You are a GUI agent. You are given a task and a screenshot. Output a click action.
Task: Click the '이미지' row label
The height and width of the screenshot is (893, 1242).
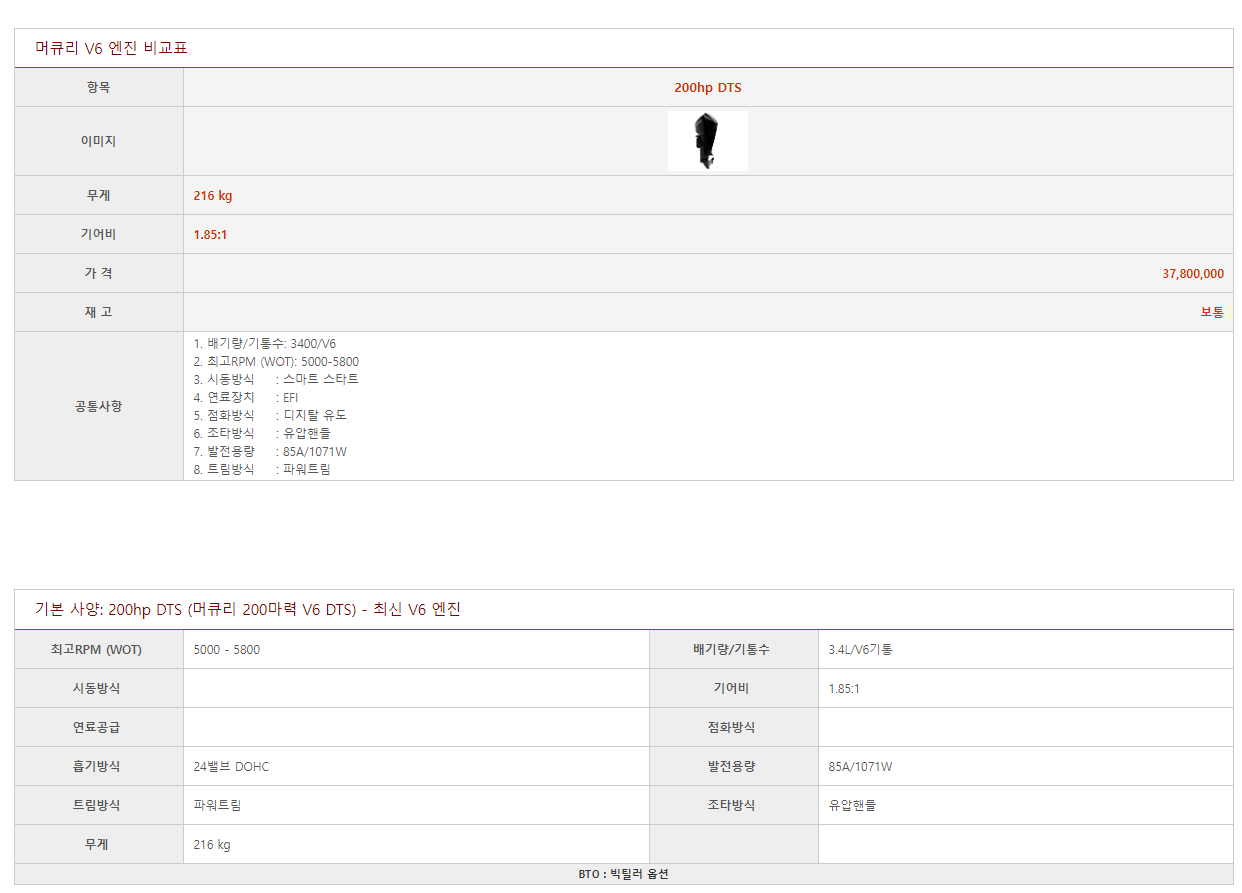point(99,141)
